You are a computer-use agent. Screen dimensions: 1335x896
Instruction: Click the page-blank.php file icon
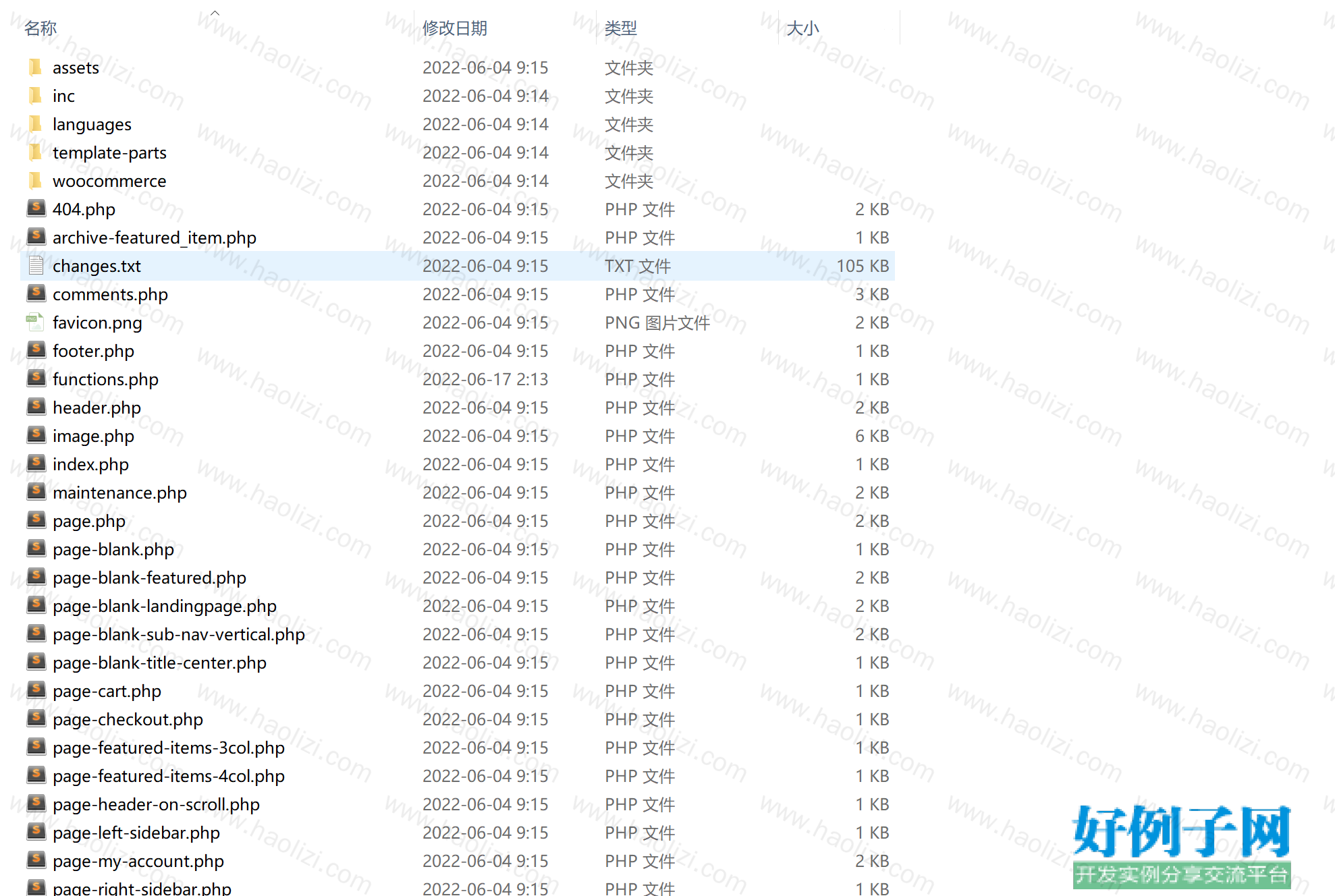point(36,549)
